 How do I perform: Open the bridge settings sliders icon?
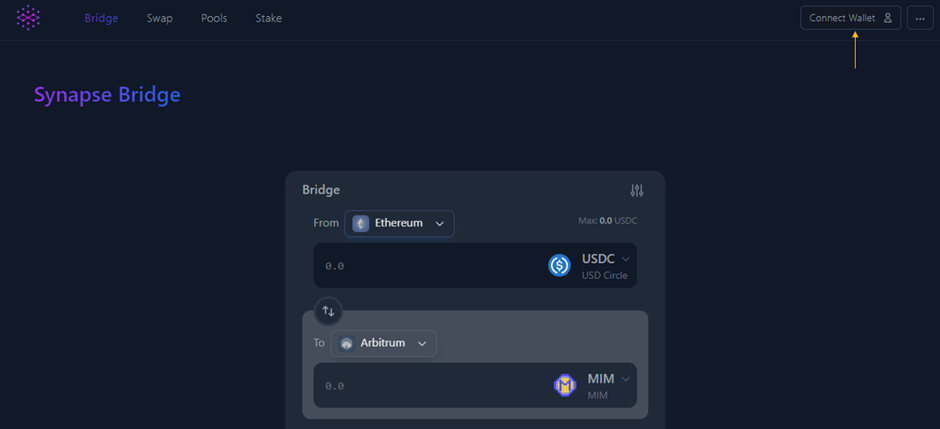click(x=637, y=191)
